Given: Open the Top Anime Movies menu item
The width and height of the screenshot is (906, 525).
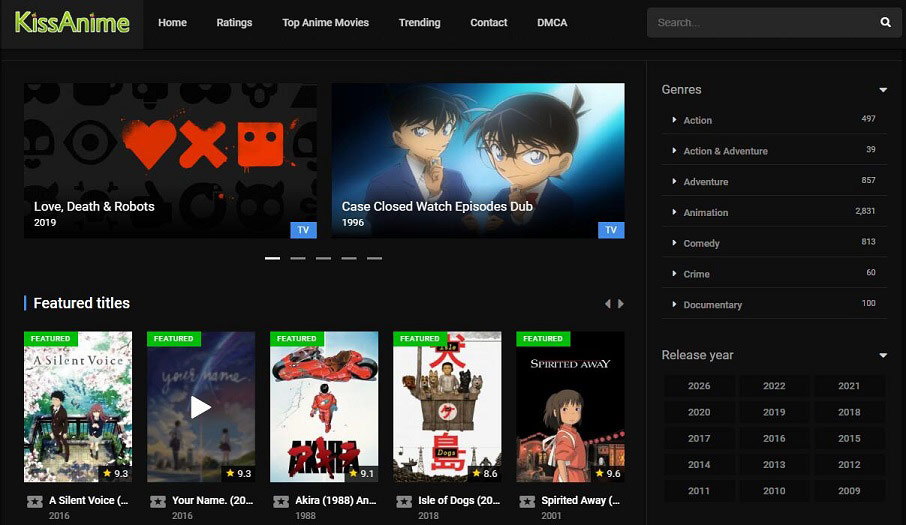Looking at the screenshot, I should click(x=325, y=23).
